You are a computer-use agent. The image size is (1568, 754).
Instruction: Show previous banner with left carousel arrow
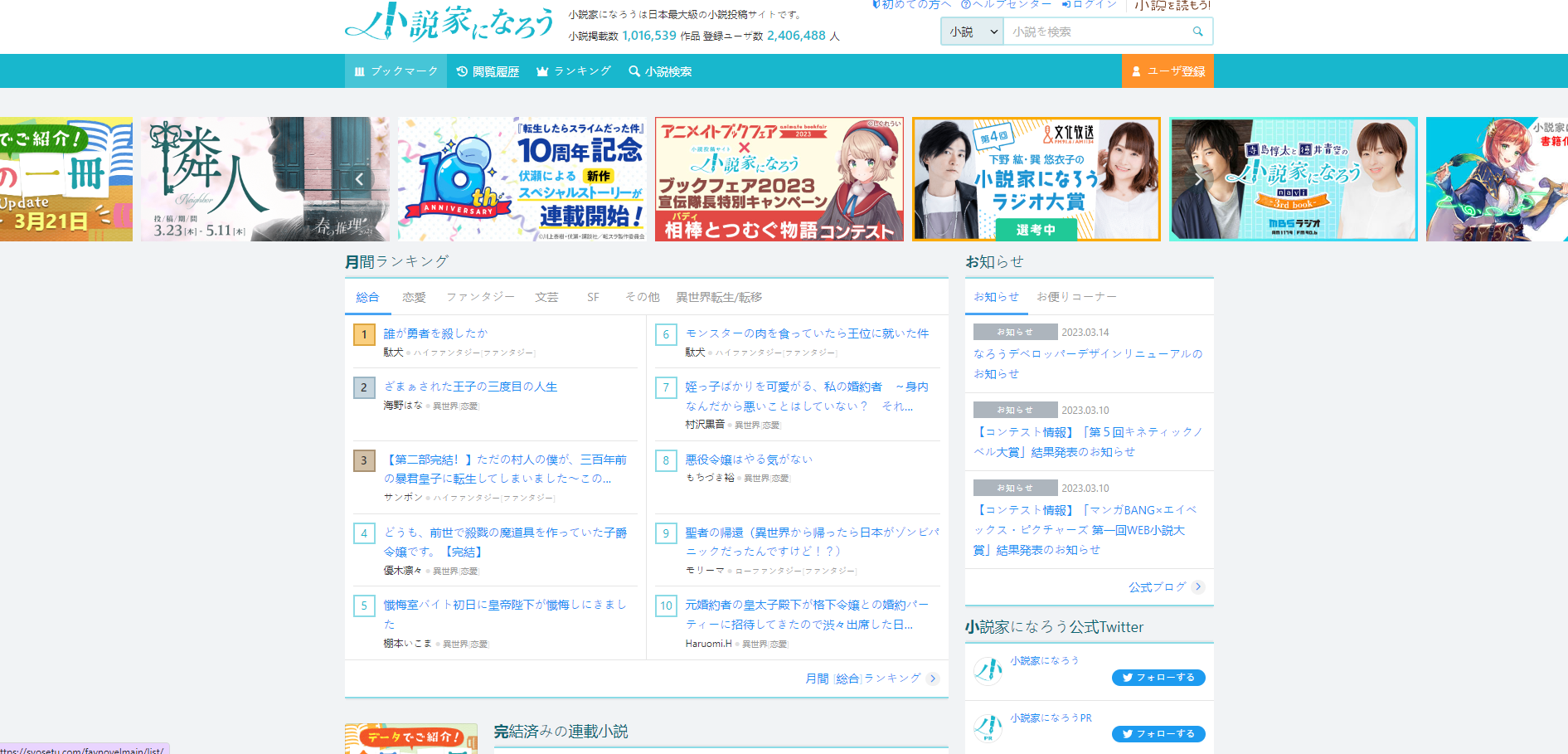pyautogui.click(x=359, y=179)
